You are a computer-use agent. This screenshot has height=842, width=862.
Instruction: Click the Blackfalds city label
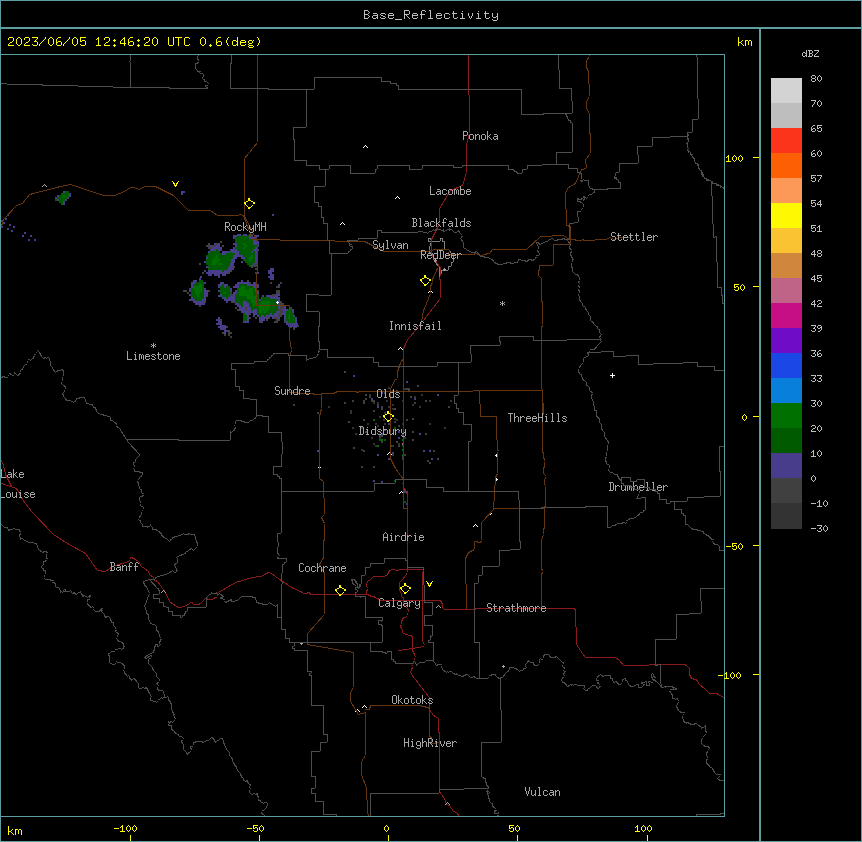point(441,223)
